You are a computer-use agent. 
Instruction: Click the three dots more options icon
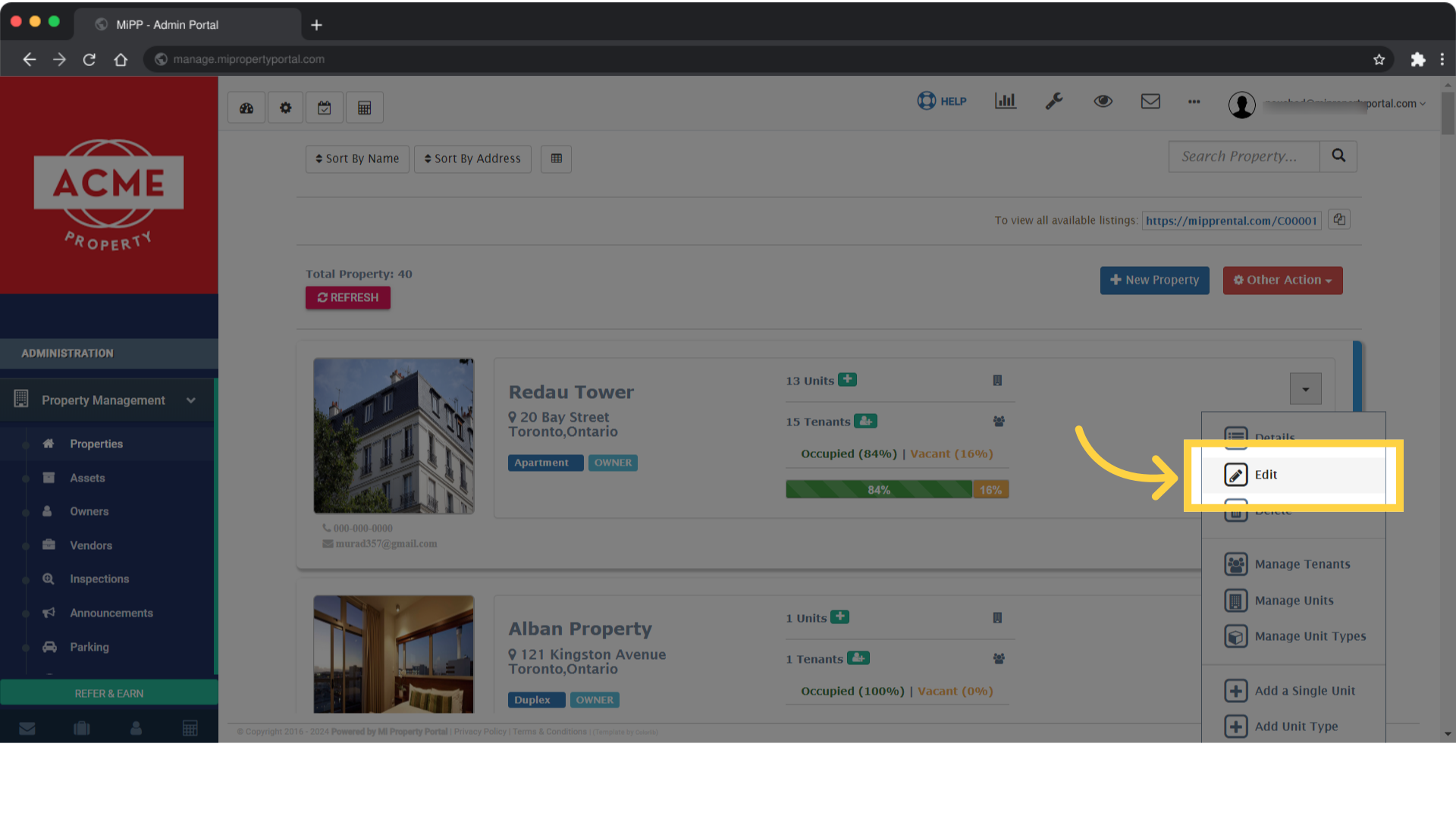pos(1194,102)
